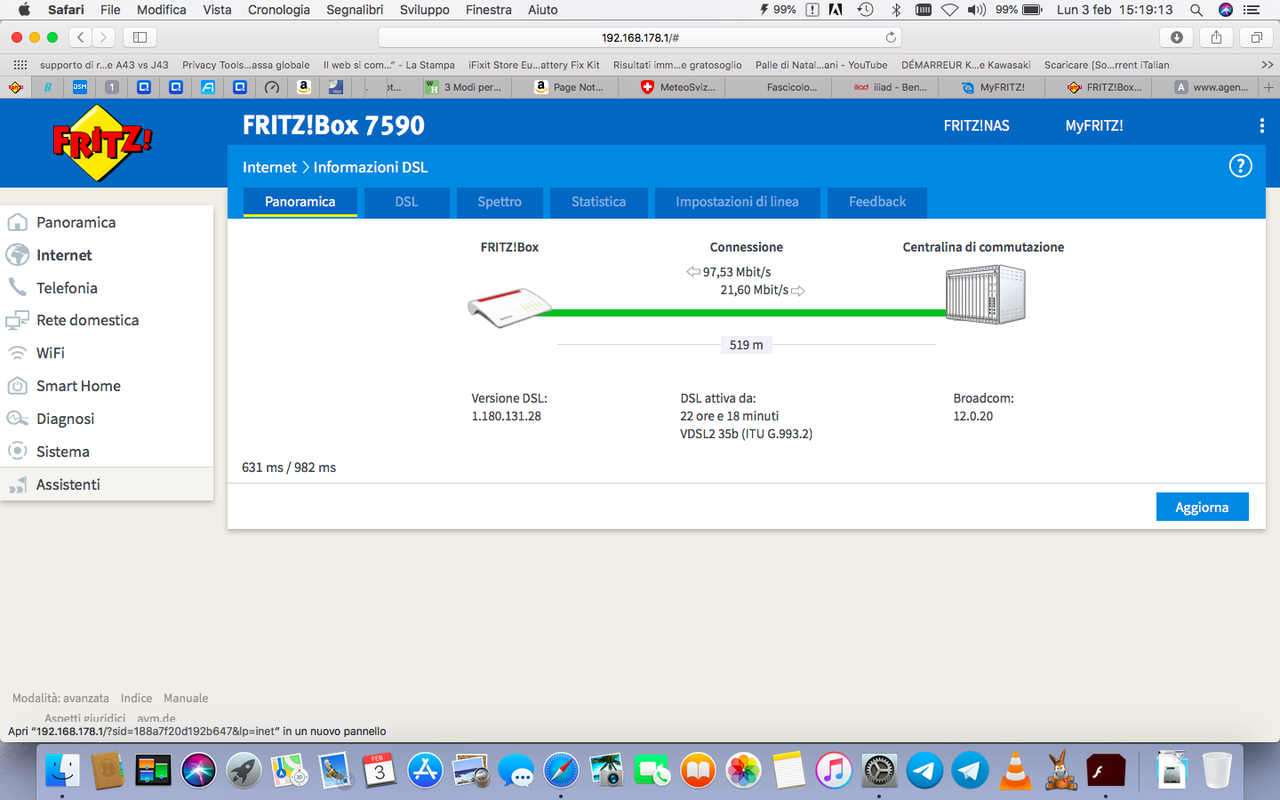
Task: Open FRITZ!NAS link in header
Action: coord(977,126)
